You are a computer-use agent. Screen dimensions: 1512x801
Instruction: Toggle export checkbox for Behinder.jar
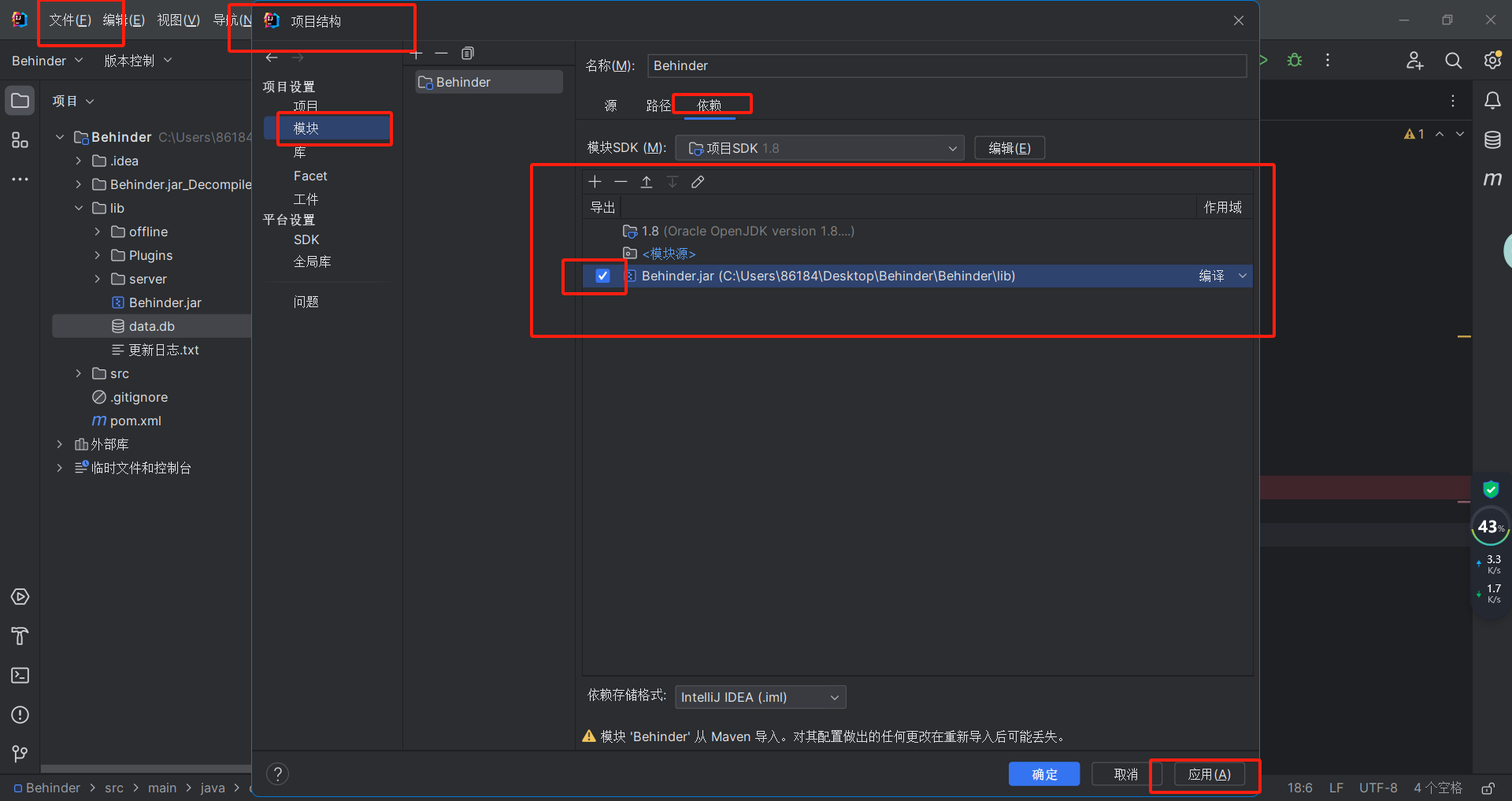[x=602, y=276]
